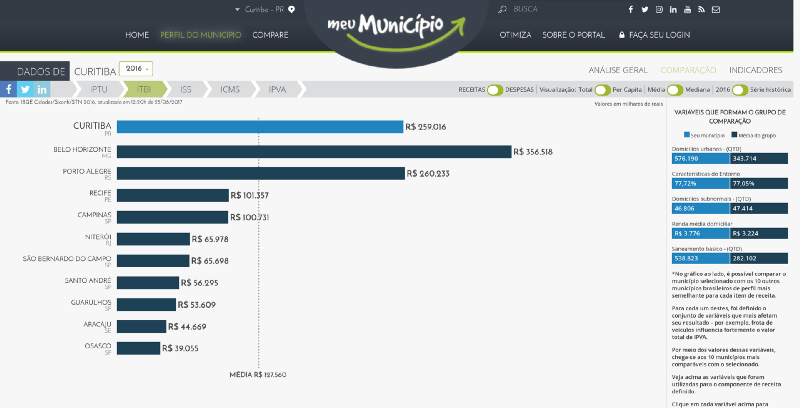Select the ITBI tax step
Image resolution: width=800 pixels, height=408 pixels.
pos(144,89)
